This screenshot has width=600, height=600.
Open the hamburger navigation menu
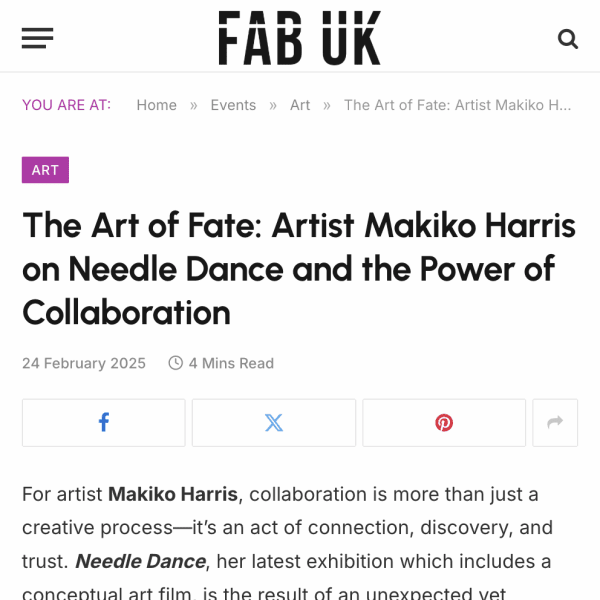[37, 38]
